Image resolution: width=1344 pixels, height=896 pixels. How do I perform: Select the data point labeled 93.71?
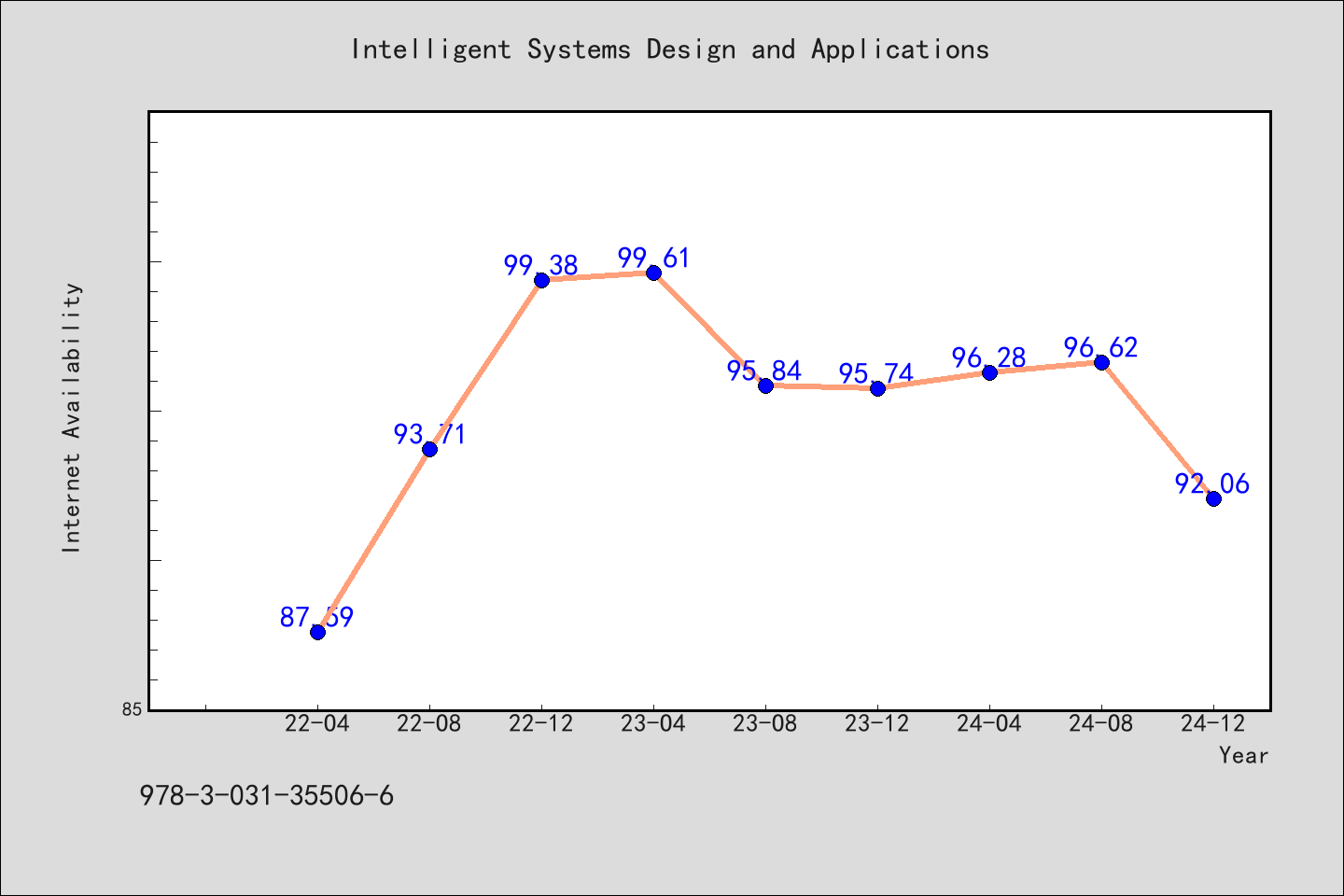click(x=429, y=449)
